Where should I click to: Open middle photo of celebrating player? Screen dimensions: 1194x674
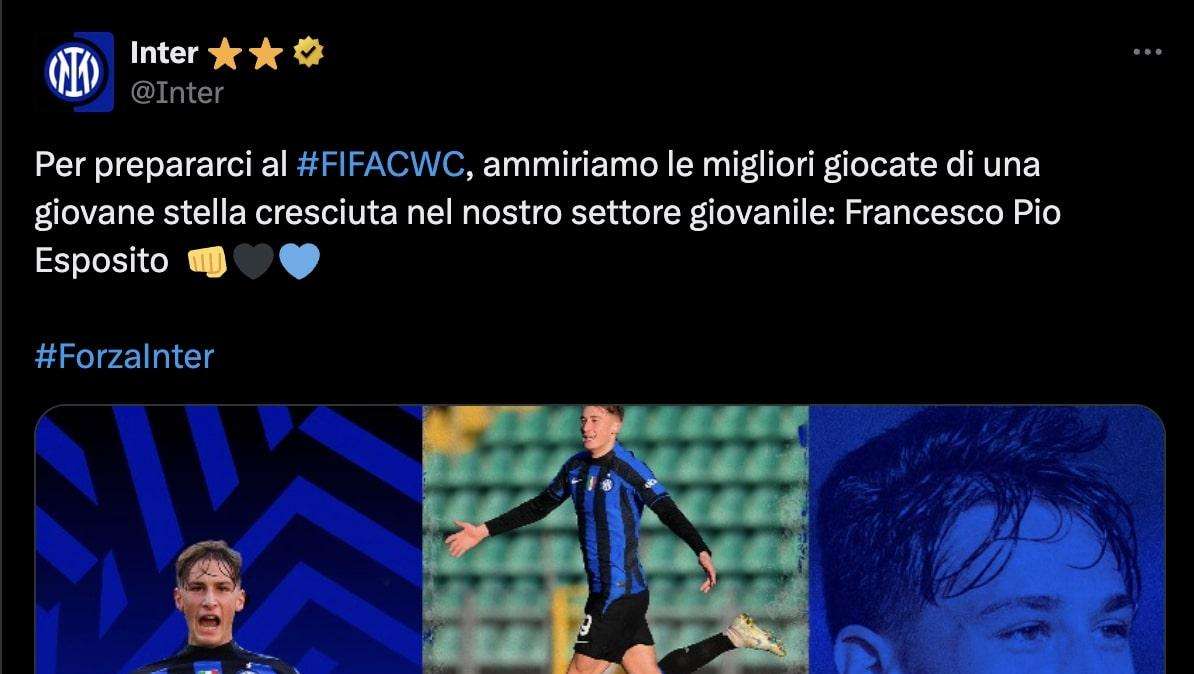click(615, 539)
